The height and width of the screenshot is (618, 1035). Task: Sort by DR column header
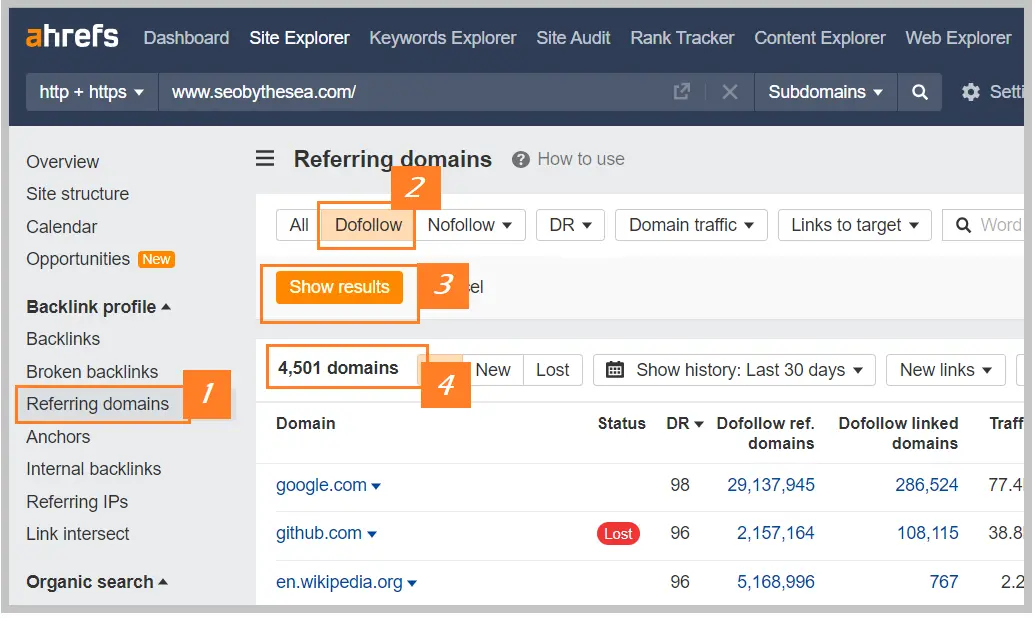pos(684,423)
